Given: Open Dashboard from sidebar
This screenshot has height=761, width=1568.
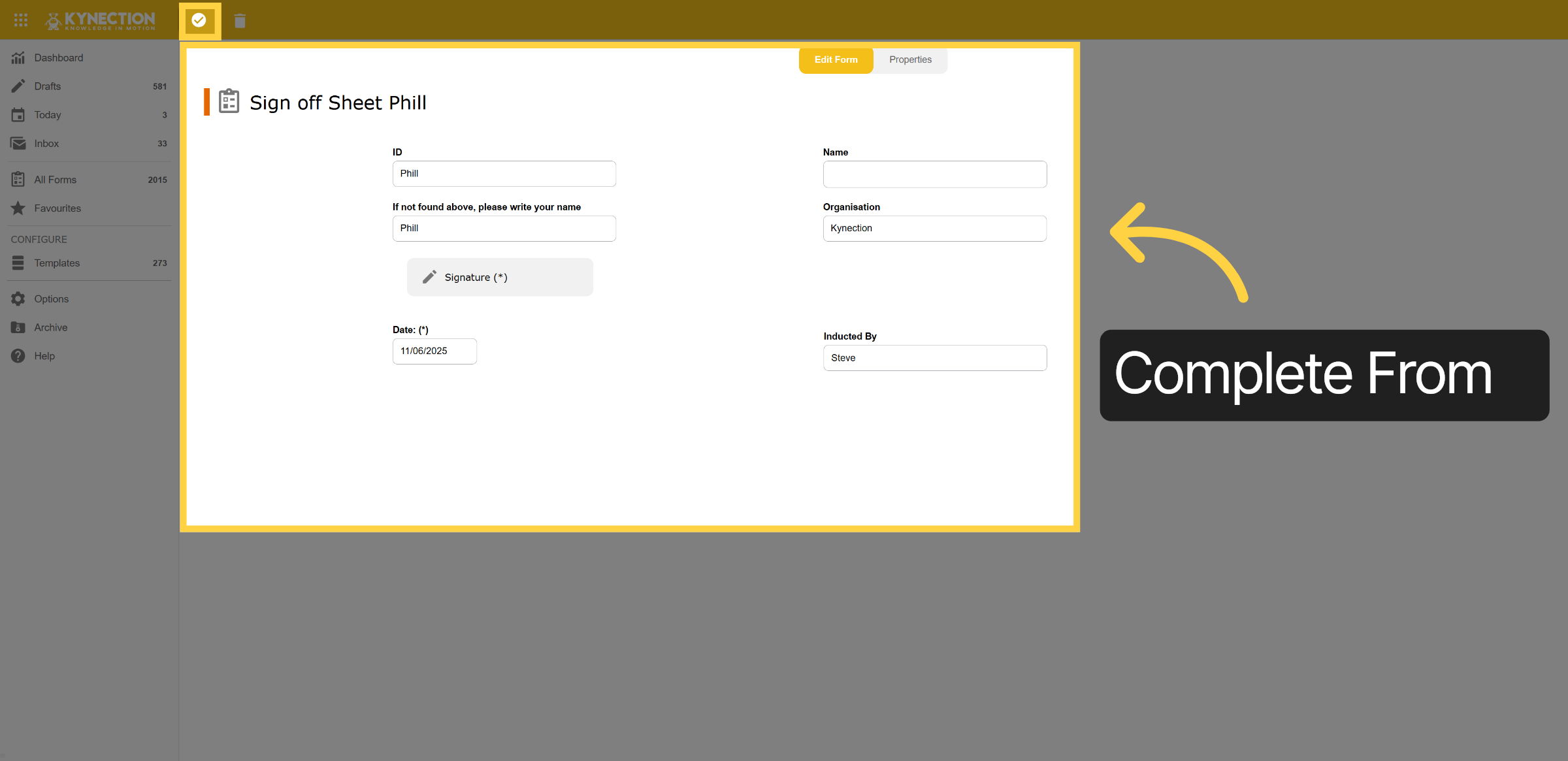Looking at the screenshot, I should [90, 57].
